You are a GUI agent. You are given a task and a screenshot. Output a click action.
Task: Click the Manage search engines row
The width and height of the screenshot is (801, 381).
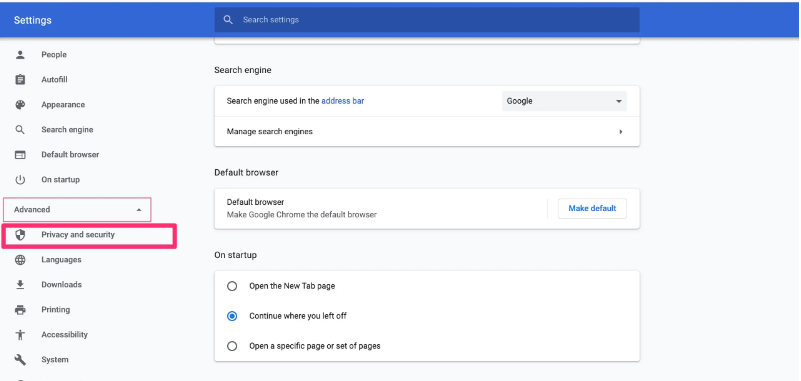427,132
